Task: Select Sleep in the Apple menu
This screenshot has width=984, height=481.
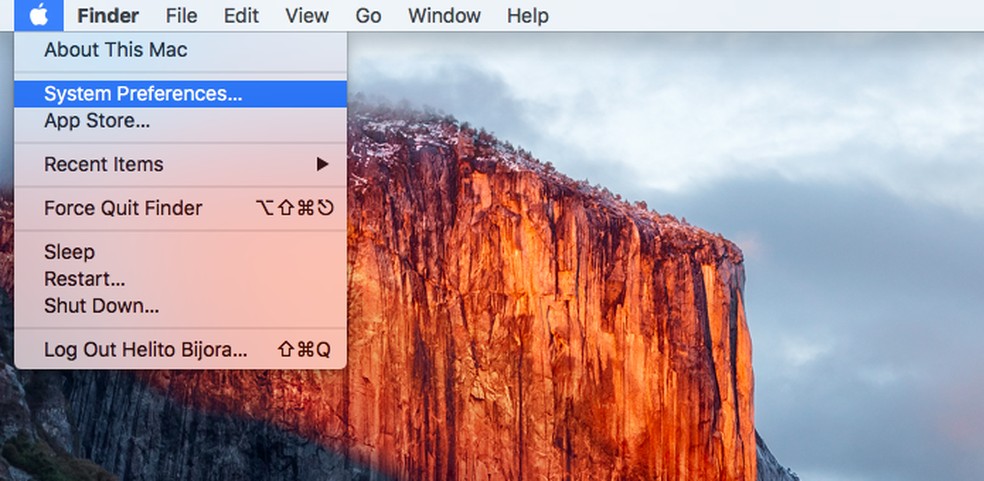Action: (x=180, y=252)
